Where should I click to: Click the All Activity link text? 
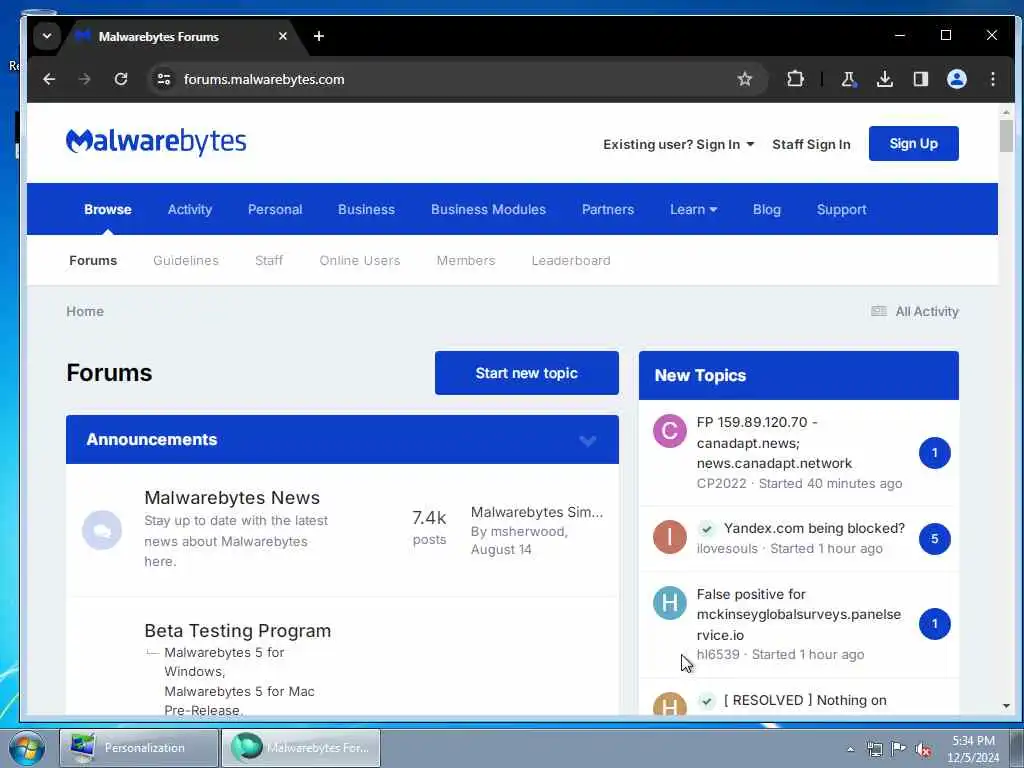pos(927,312)
